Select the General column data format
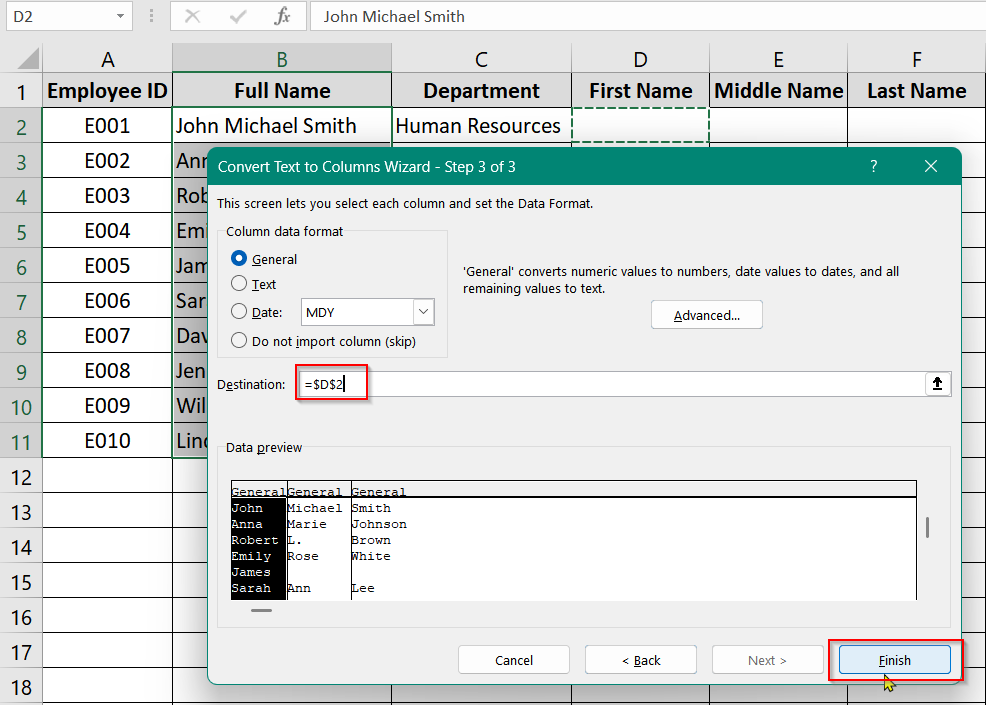 (239, 258)
